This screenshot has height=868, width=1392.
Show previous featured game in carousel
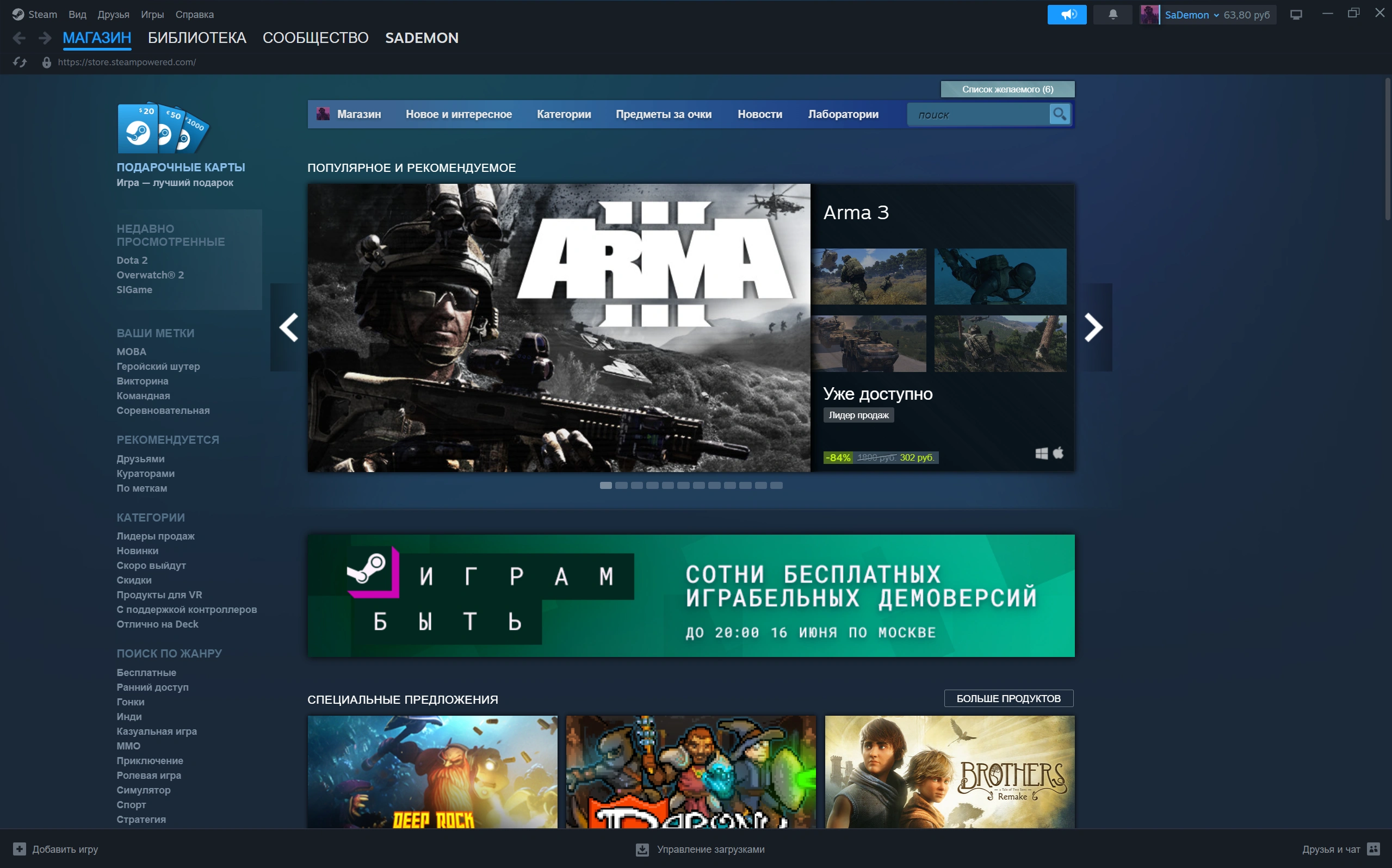click(x=289, y=327)
